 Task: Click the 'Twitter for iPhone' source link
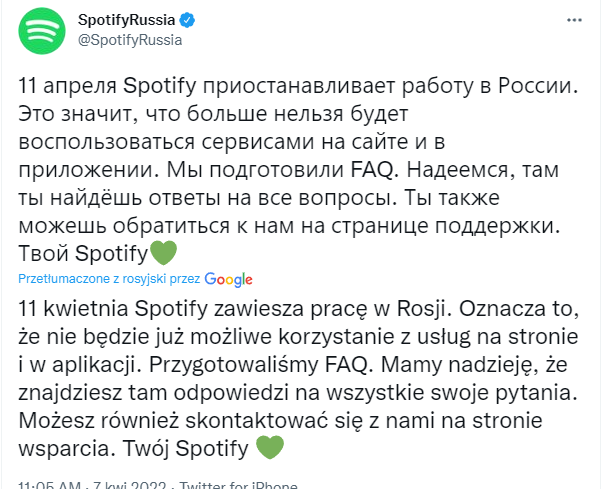coord(239,484)
